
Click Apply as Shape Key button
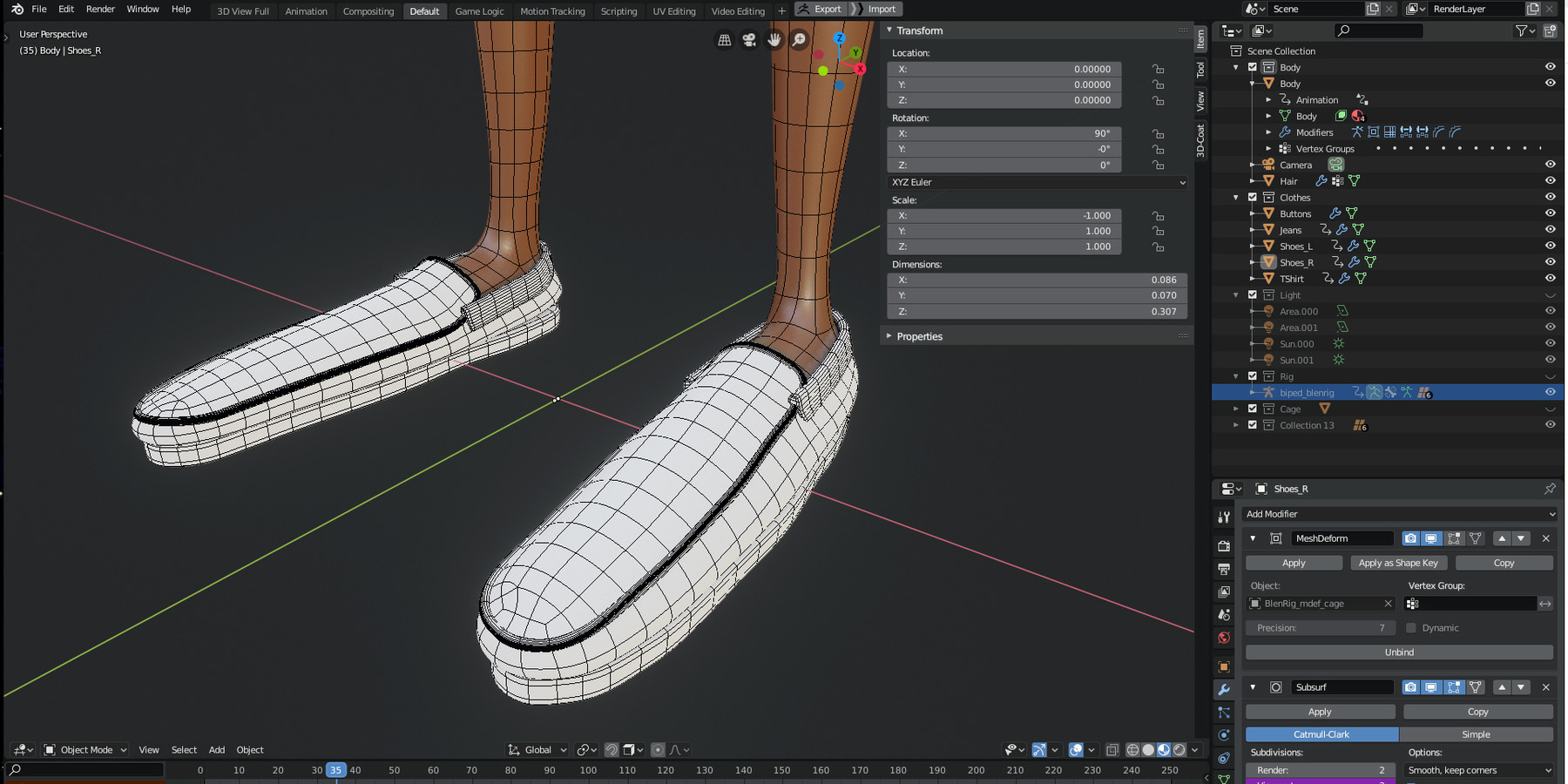tap(1398, 563)
